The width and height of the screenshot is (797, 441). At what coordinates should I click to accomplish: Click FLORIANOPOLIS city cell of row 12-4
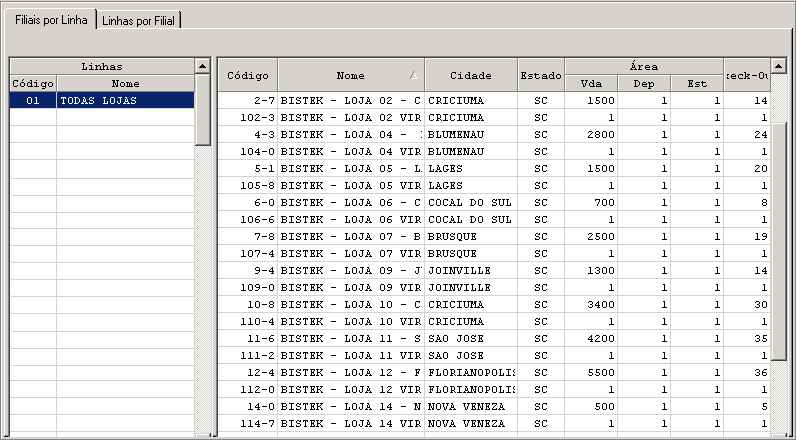click(471, 373)
